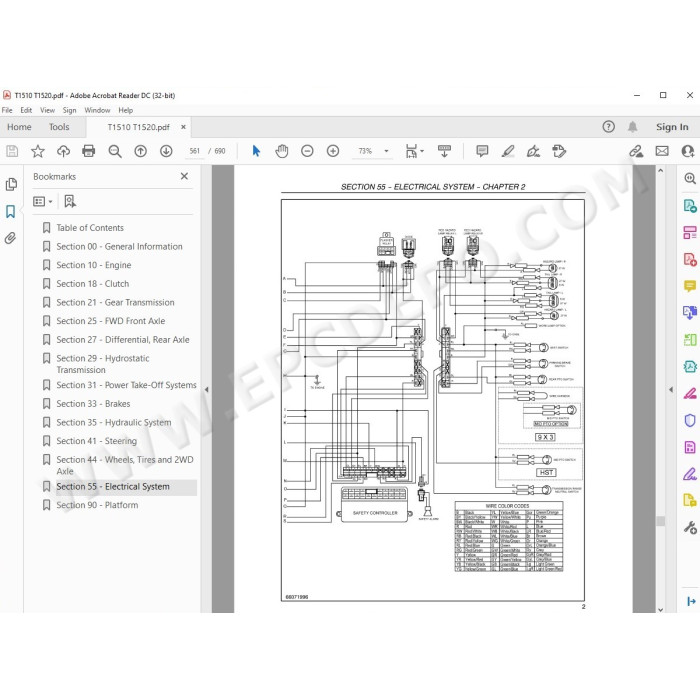Screen dimensions: 700x700
Task: Jump to Section 33 - Brakes bookmark
Action: click(x=93, y=404)
